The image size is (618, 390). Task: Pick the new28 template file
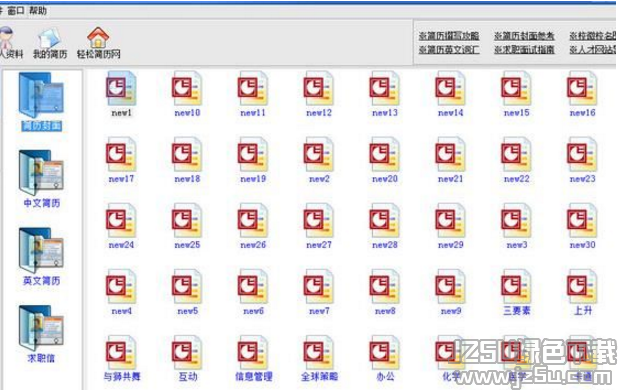385,227
